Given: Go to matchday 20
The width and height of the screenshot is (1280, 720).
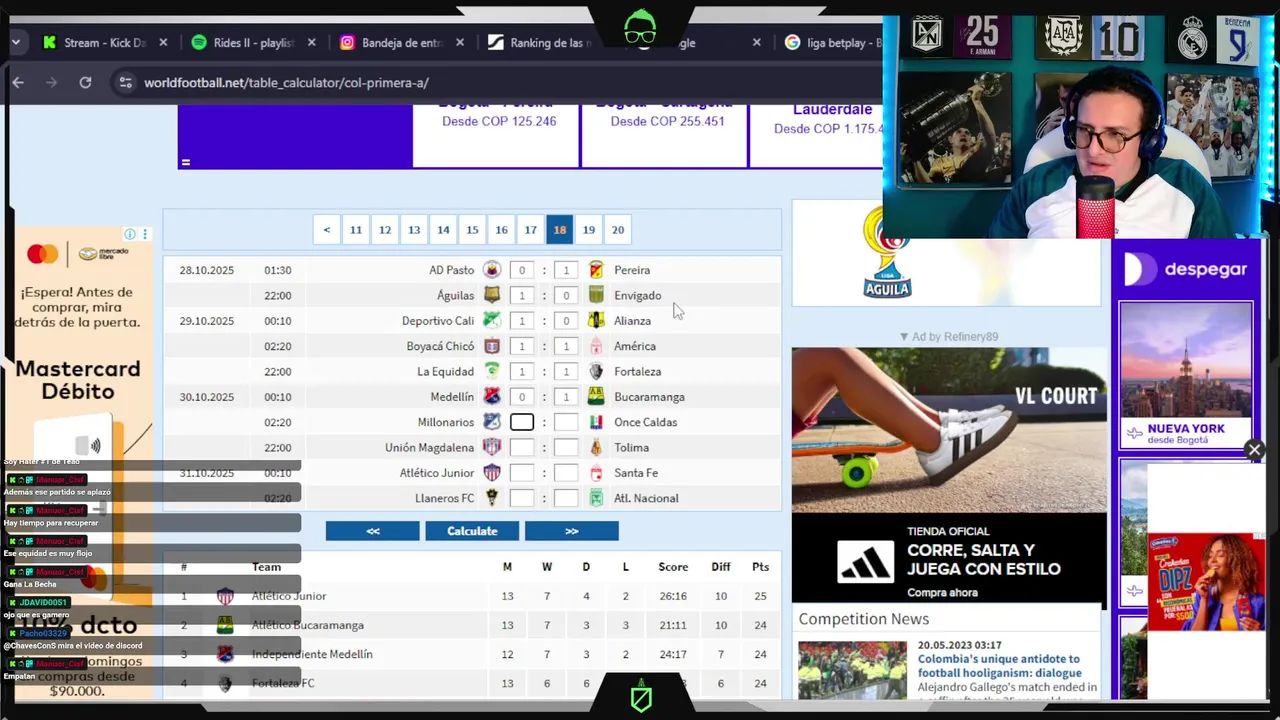Looking at the screenshot, I should pyautogui.click(x=618, y=230).
